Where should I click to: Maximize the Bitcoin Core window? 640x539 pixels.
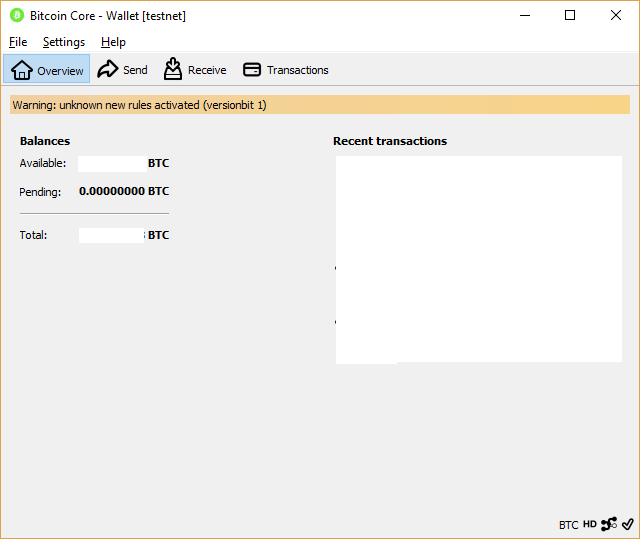tap(570, 16)
